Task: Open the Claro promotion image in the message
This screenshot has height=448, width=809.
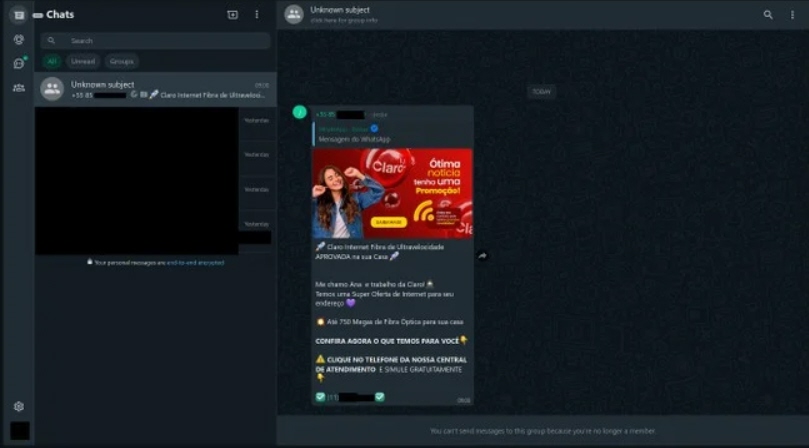Action: tap(392, 193)
